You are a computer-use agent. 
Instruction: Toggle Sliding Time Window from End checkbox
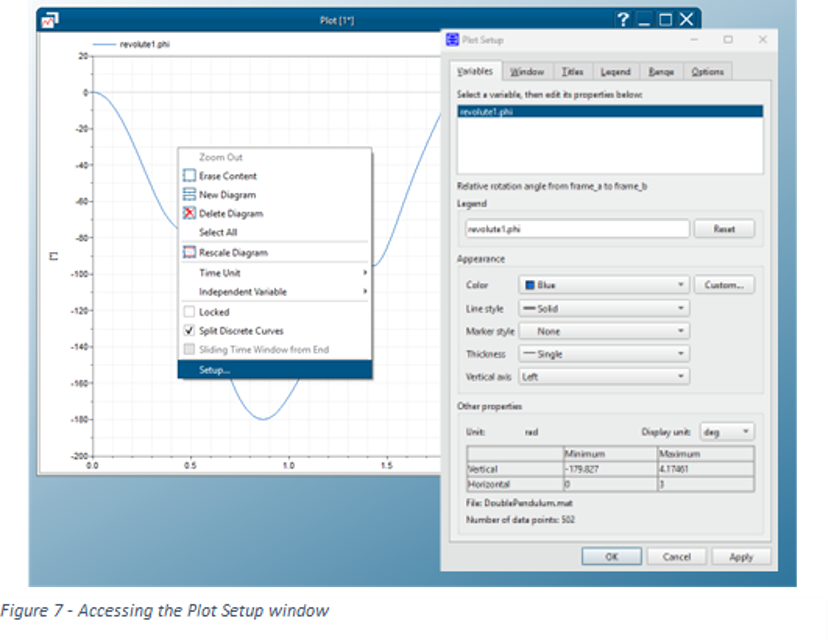point(189,349)
